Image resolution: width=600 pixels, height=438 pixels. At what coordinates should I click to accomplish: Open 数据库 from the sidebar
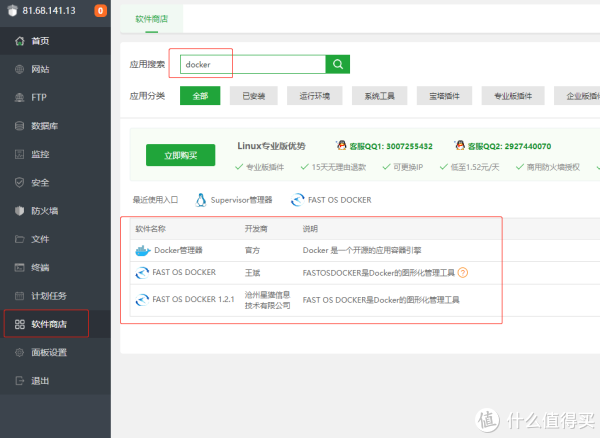pos(43,126)
